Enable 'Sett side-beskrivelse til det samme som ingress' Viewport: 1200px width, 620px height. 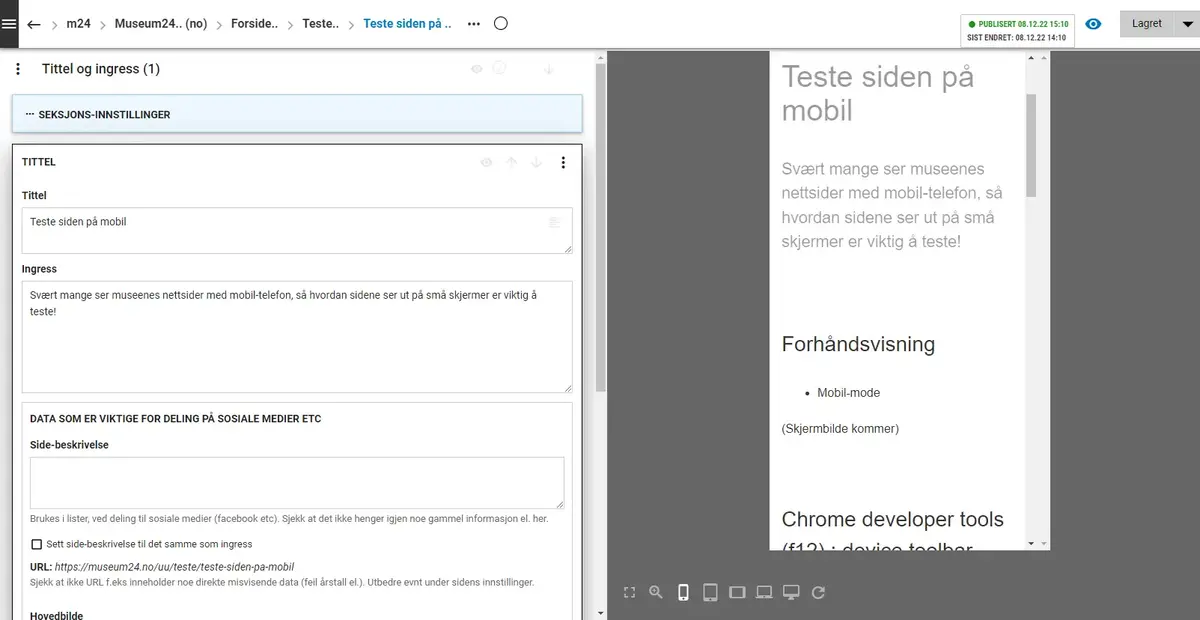tap(37, 544)
